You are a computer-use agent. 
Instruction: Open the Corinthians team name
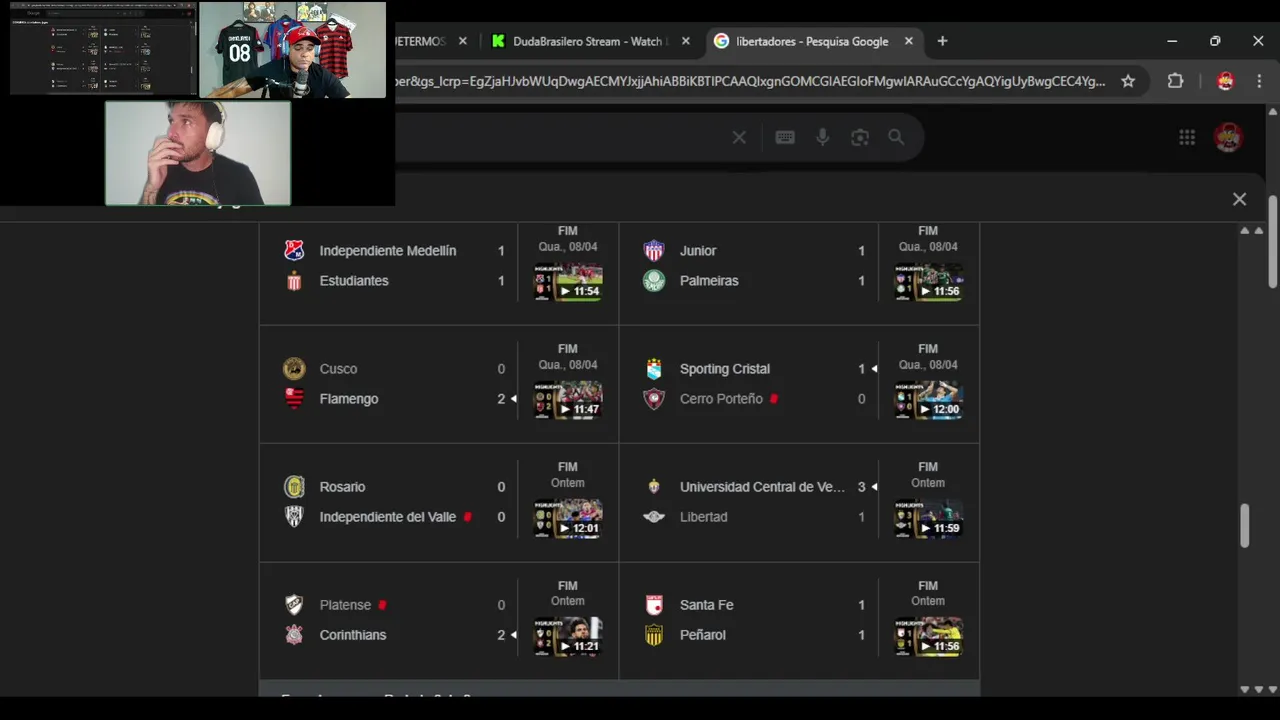(x=353, y=635)
